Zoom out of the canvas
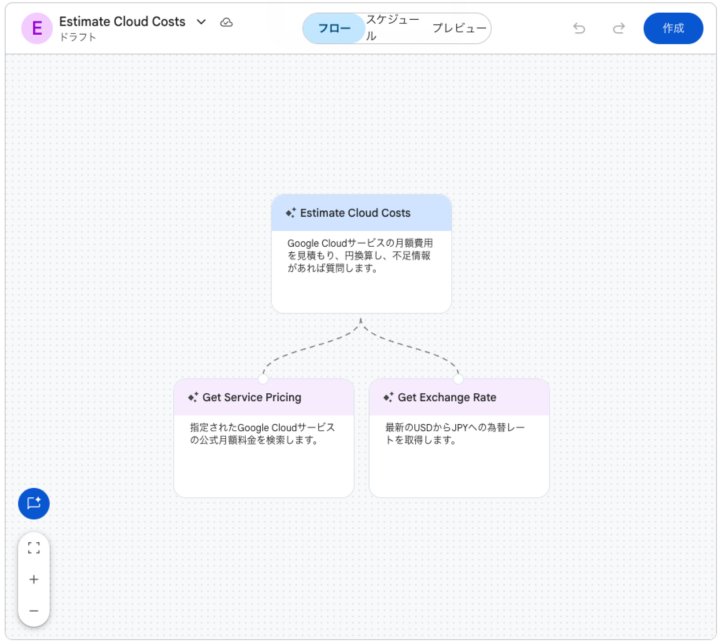Viewport: 720px width, 644px height. (x=34, y=610)
